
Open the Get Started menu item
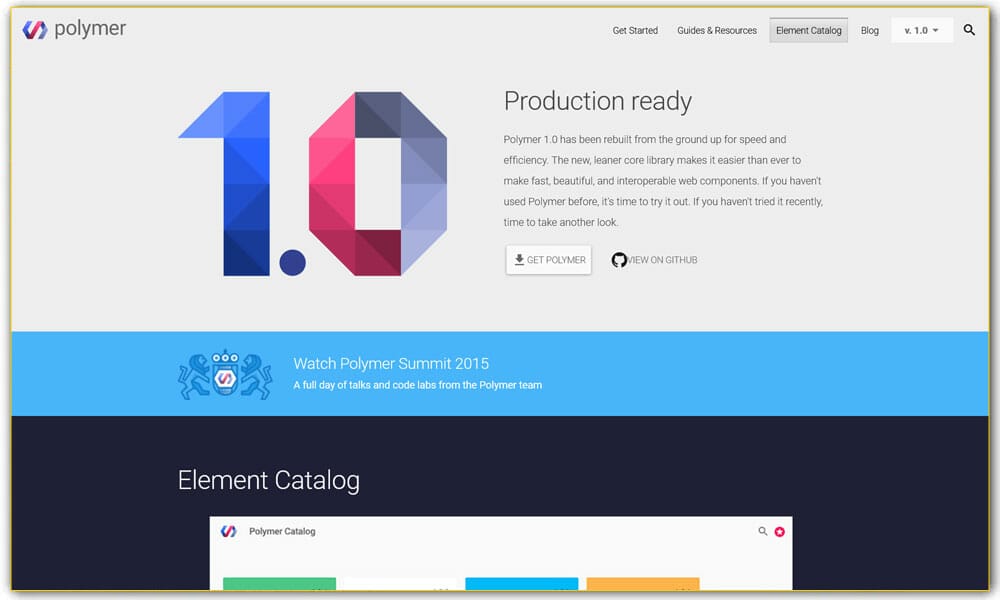click(635, 30)
